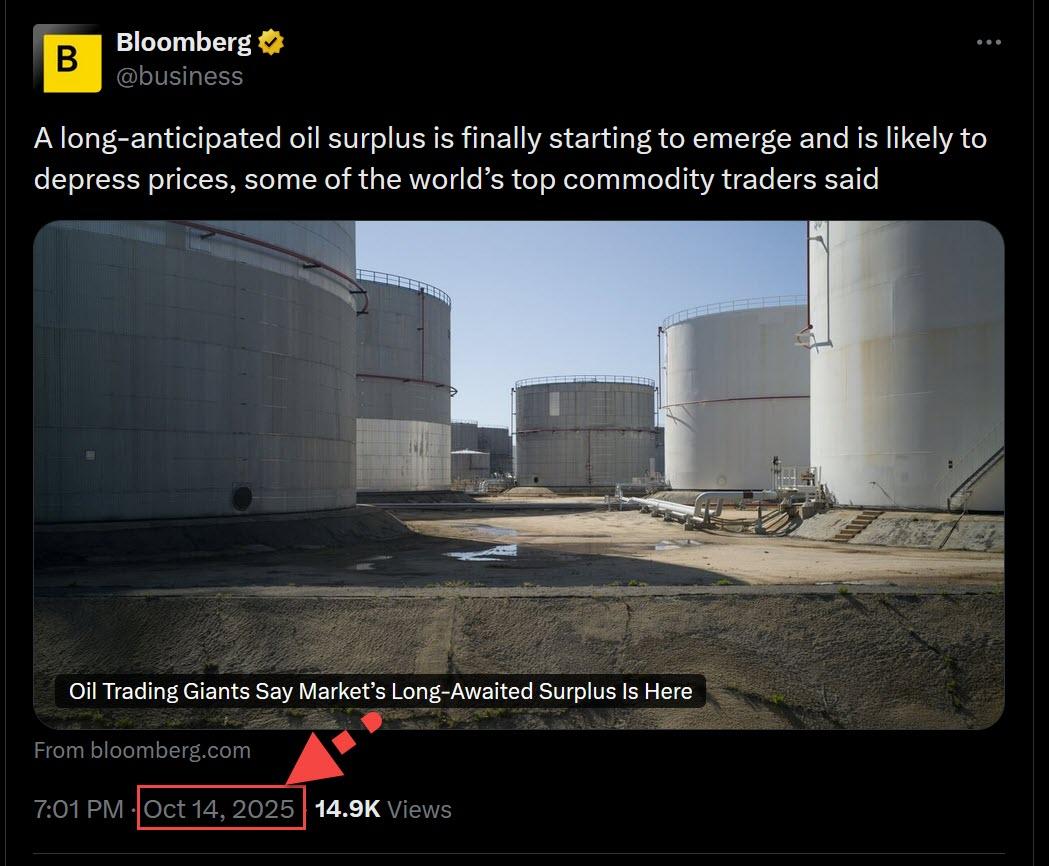This screenshot has width=1049, height=866.
Task: Open the three-dot more options menu
Action: click(x=988, y=42)
